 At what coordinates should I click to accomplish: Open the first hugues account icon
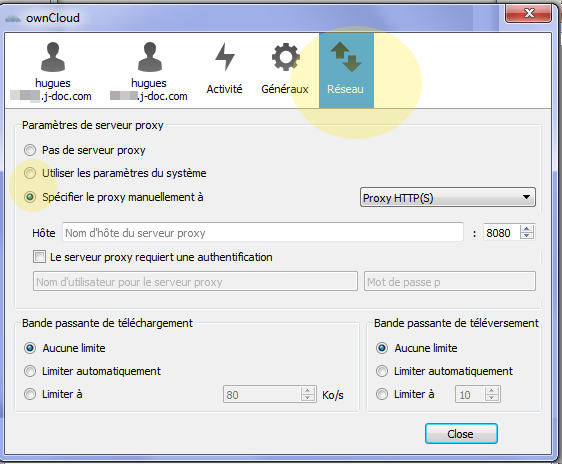click(x=53, y=57)
